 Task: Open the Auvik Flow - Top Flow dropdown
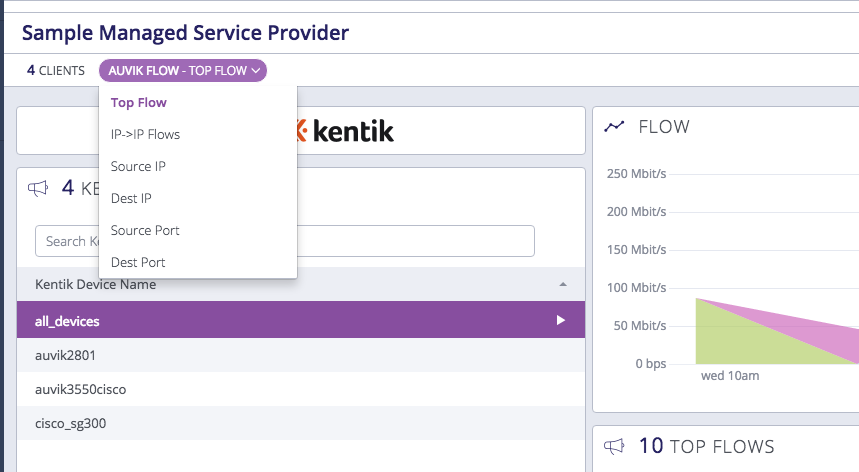pyautogui.click(x=182, y=71)
